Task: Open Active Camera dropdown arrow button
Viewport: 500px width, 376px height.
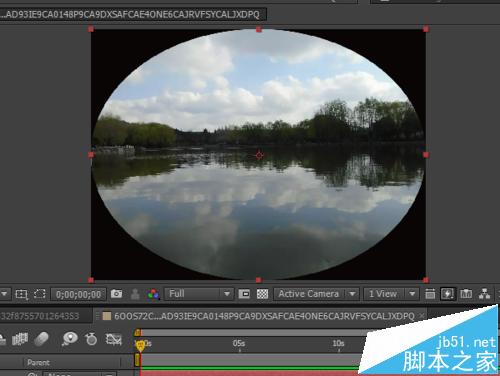Action: pos(352,294)
